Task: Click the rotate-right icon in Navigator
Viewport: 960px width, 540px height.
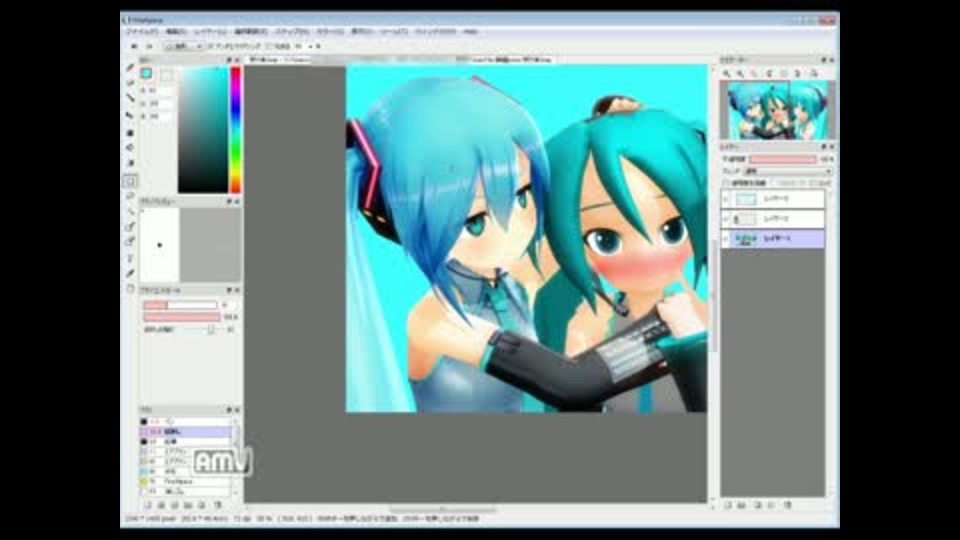Action: [798, 73]
